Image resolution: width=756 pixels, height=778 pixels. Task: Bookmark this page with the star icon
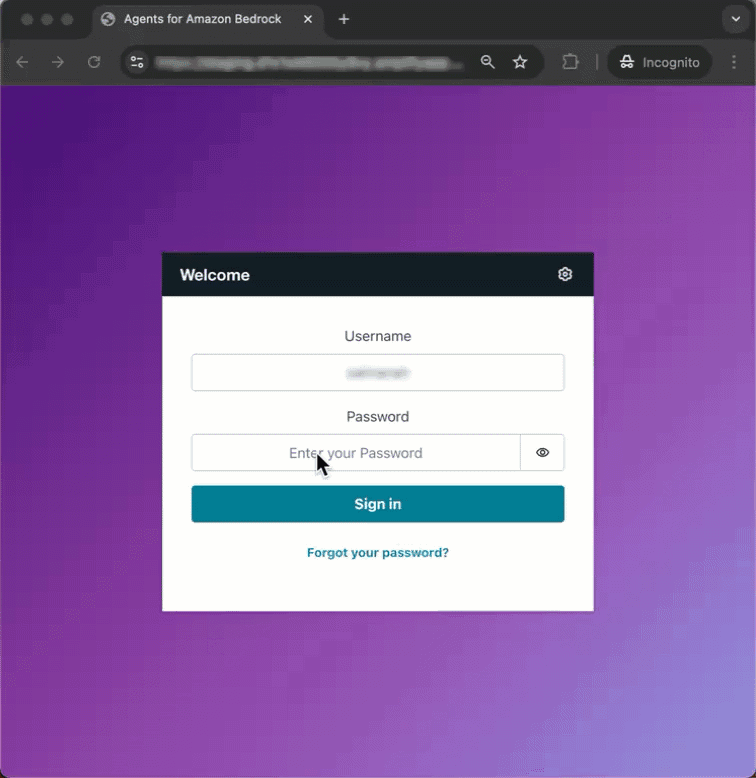[519, 62]
